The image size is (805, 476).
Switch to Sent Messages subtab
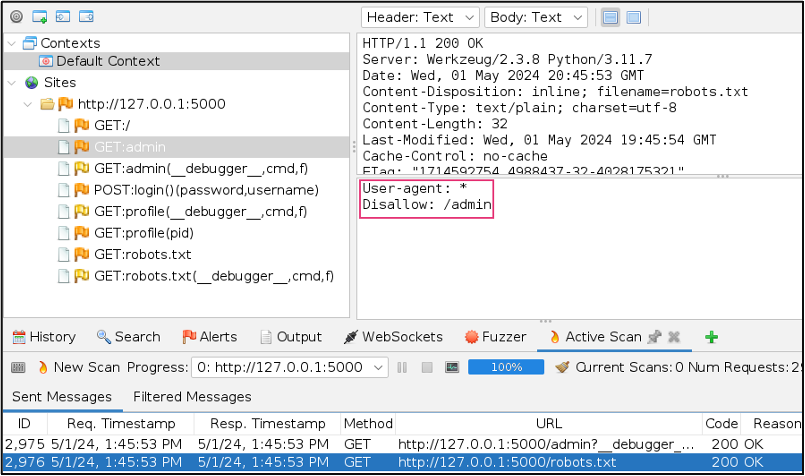[62, 397]
